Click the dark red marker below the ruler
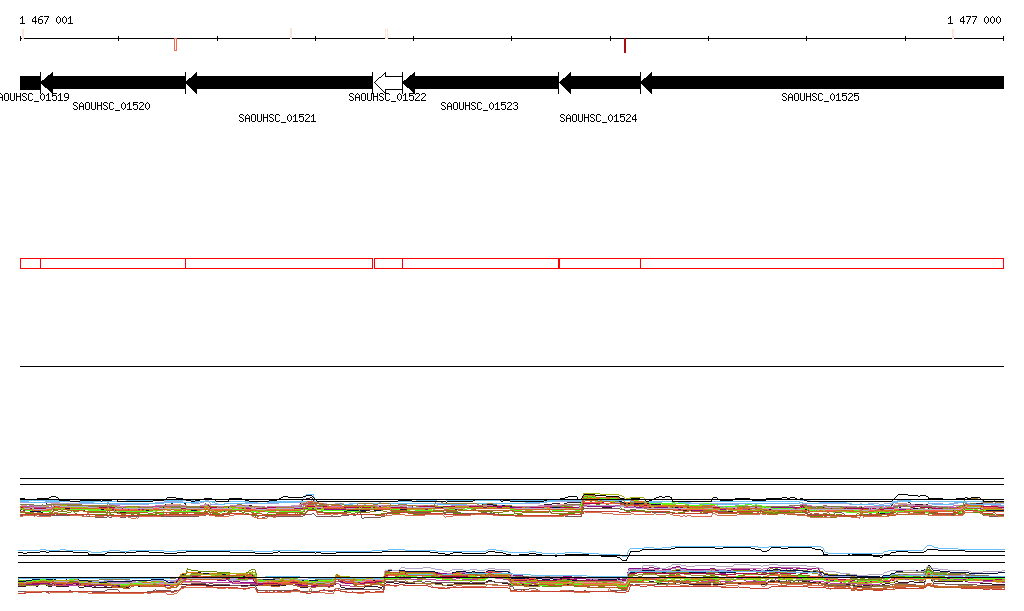 coord(625,46)
